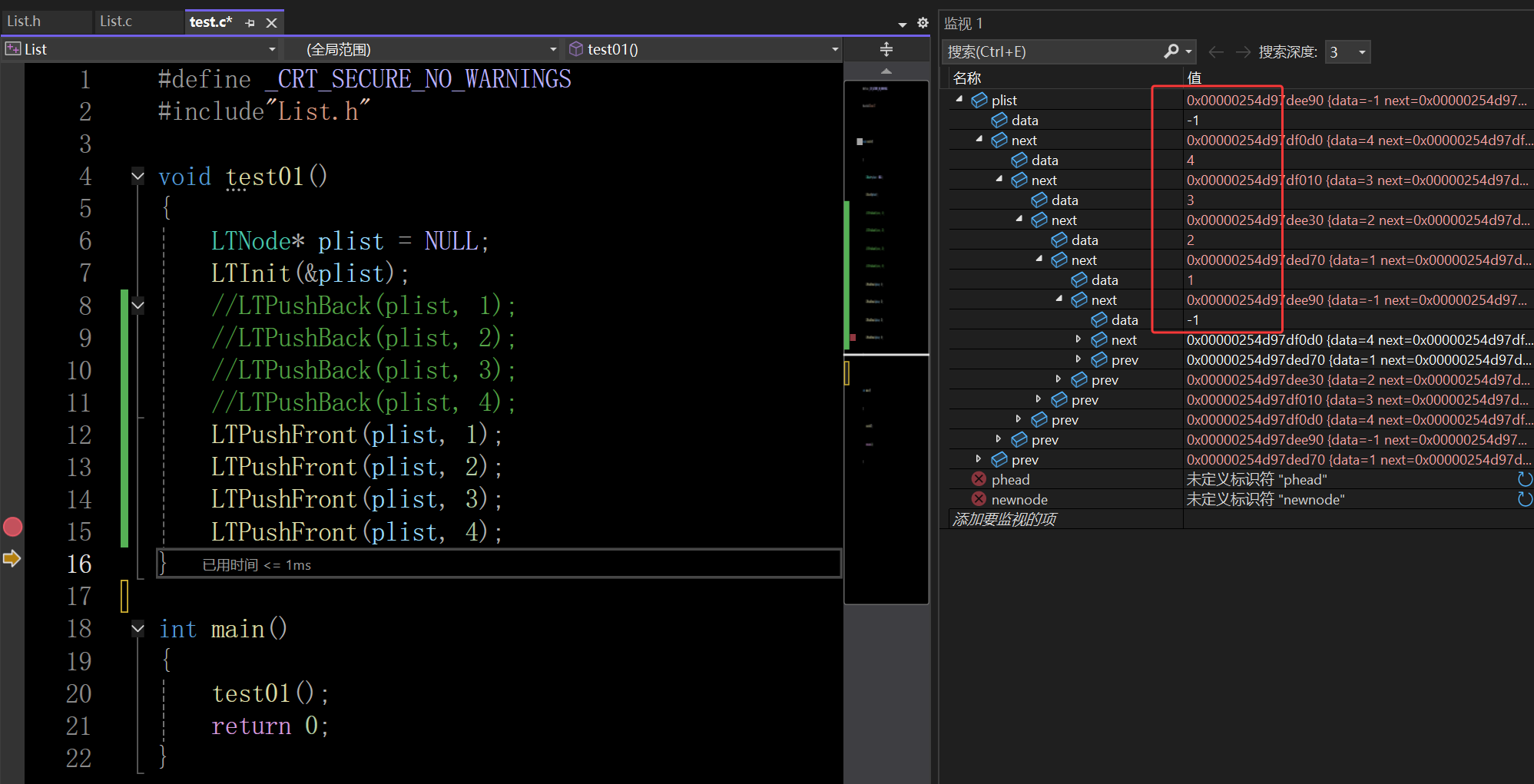The width and height of the screenshot is (1534, 784).
Task: Click the code line LTPushFront(plist, 3);
Action: pos(356,499)
